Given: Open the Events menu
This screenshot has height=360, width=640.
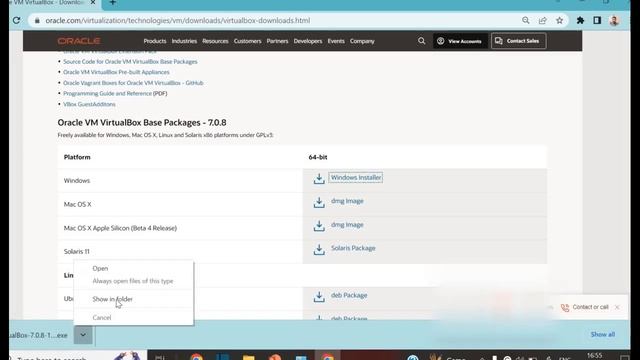Looking at the screenshot, I should coord(336,41).
